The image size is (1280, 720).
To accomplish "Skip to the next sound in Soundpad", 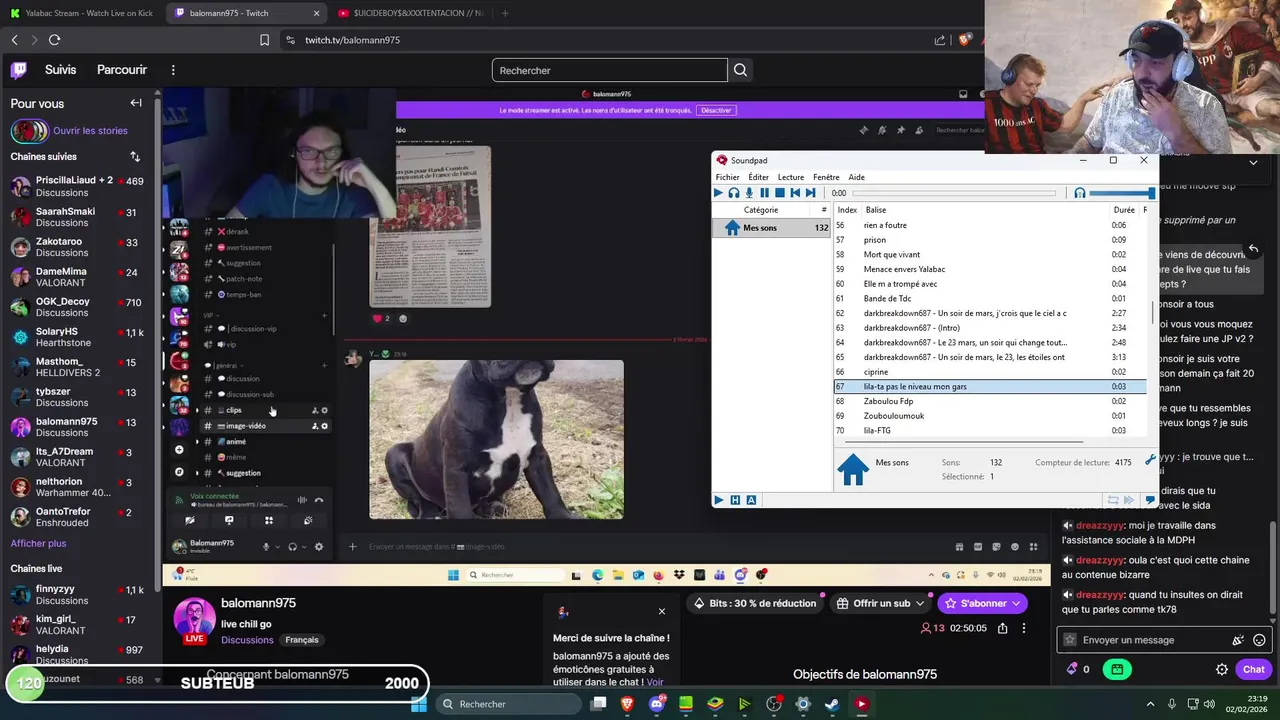I will (810, 193).
